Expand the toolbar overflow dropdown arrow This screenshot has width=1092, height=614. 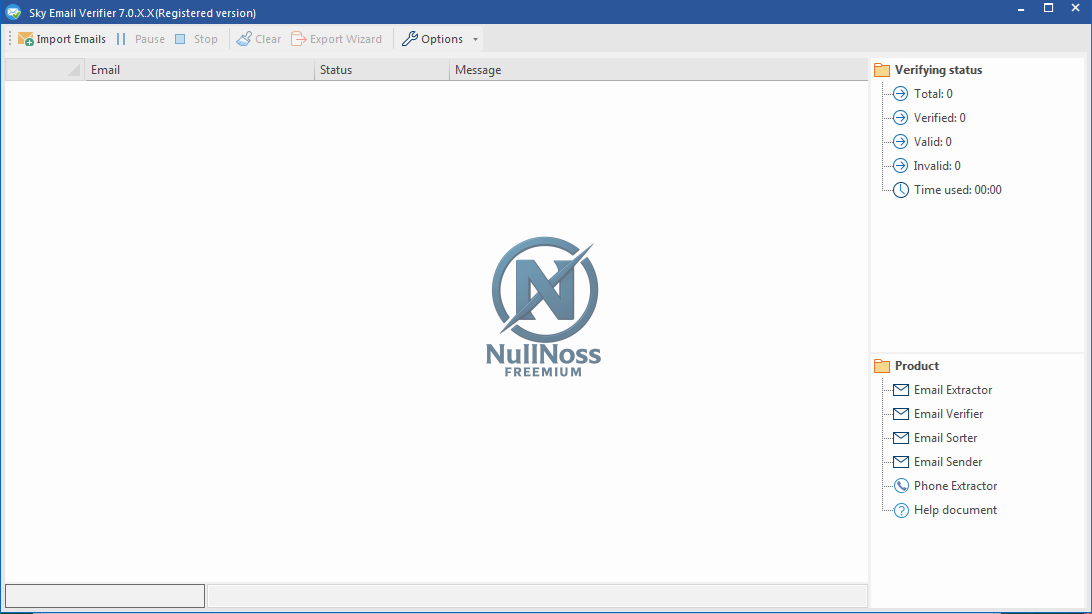(x=475, y=40)
